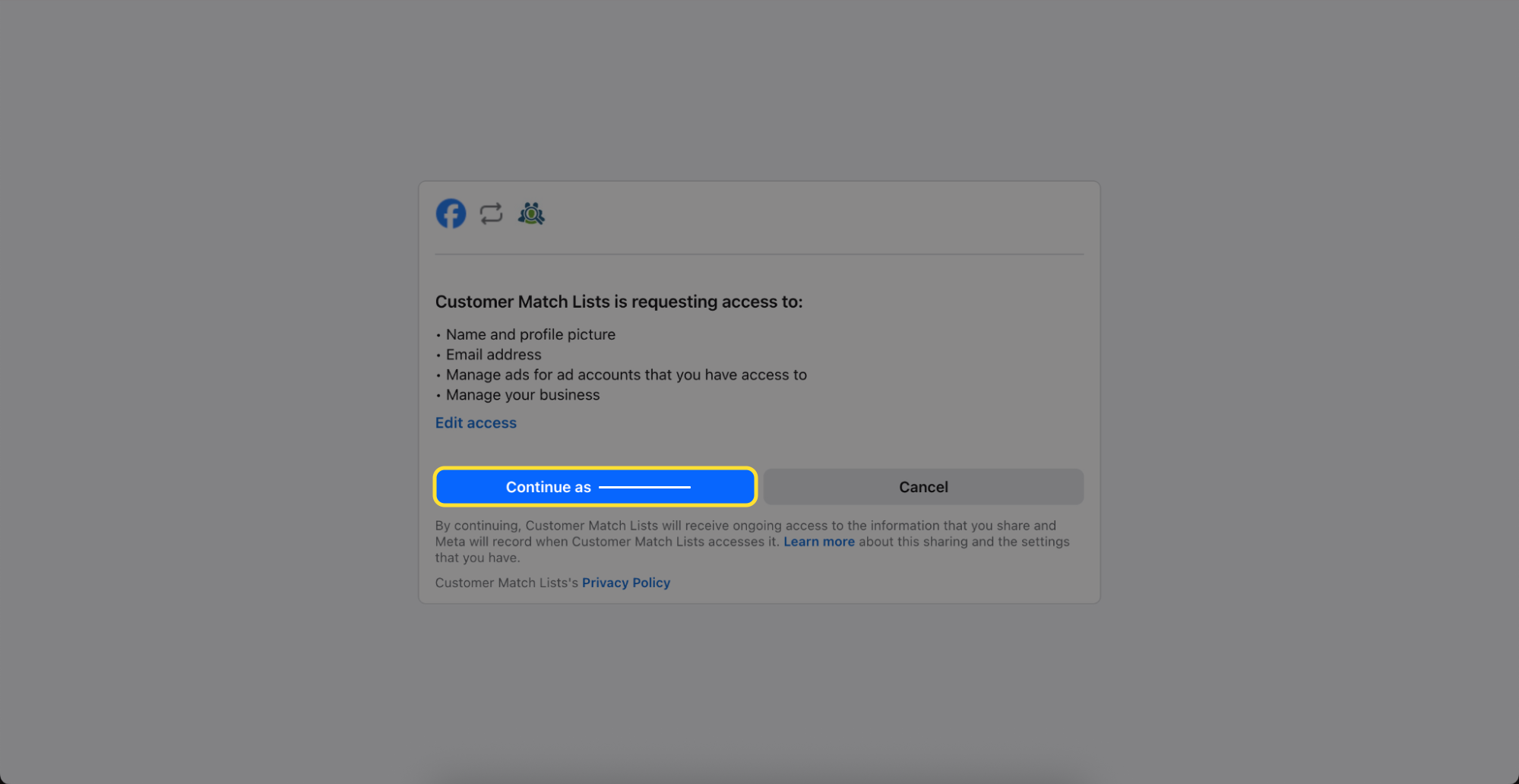Select the 'Manage your business' permission line
Viewport: 1519px width, 784px height.
pyautogui.click(x=523, y=395)
